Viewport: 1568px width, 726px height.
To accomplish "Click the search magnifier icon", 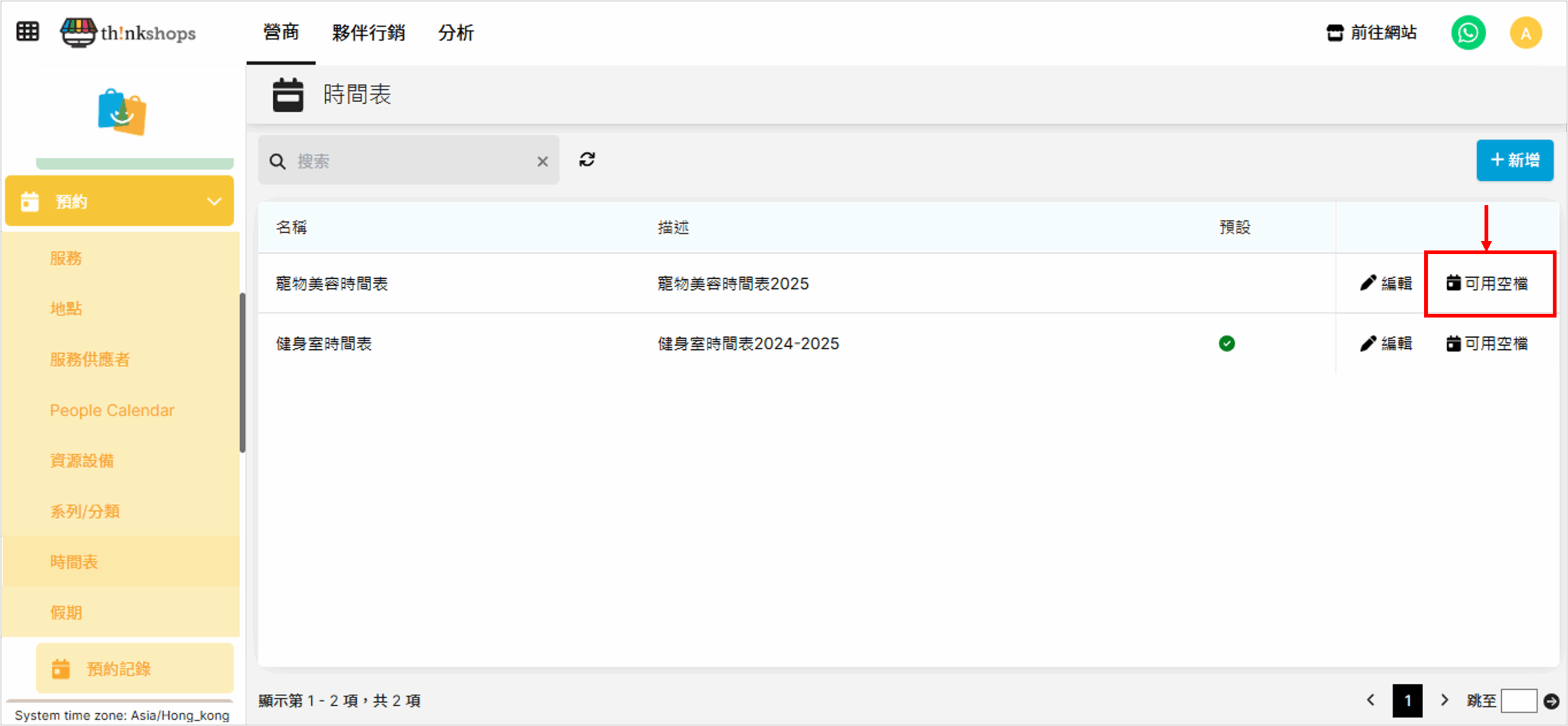I will (277, 162).
